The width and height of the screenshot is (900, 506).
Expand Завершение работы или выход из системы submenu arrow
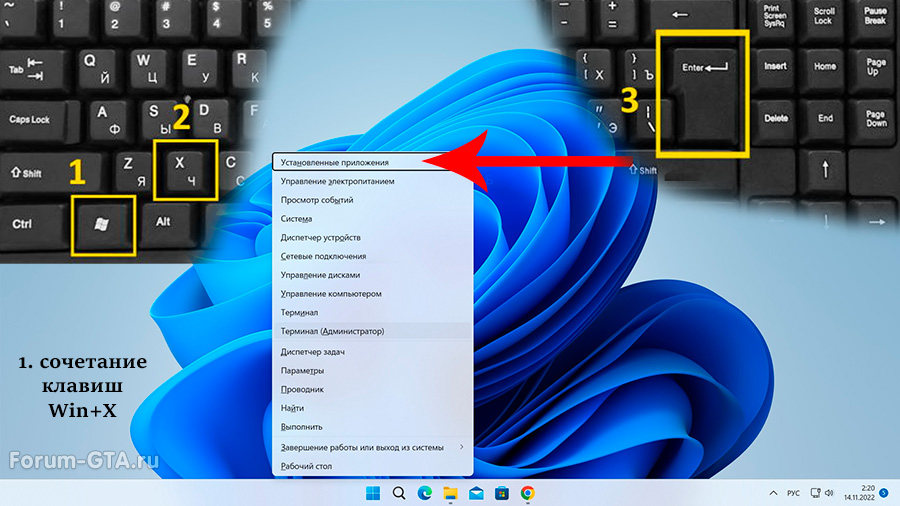tap(461, 447)
